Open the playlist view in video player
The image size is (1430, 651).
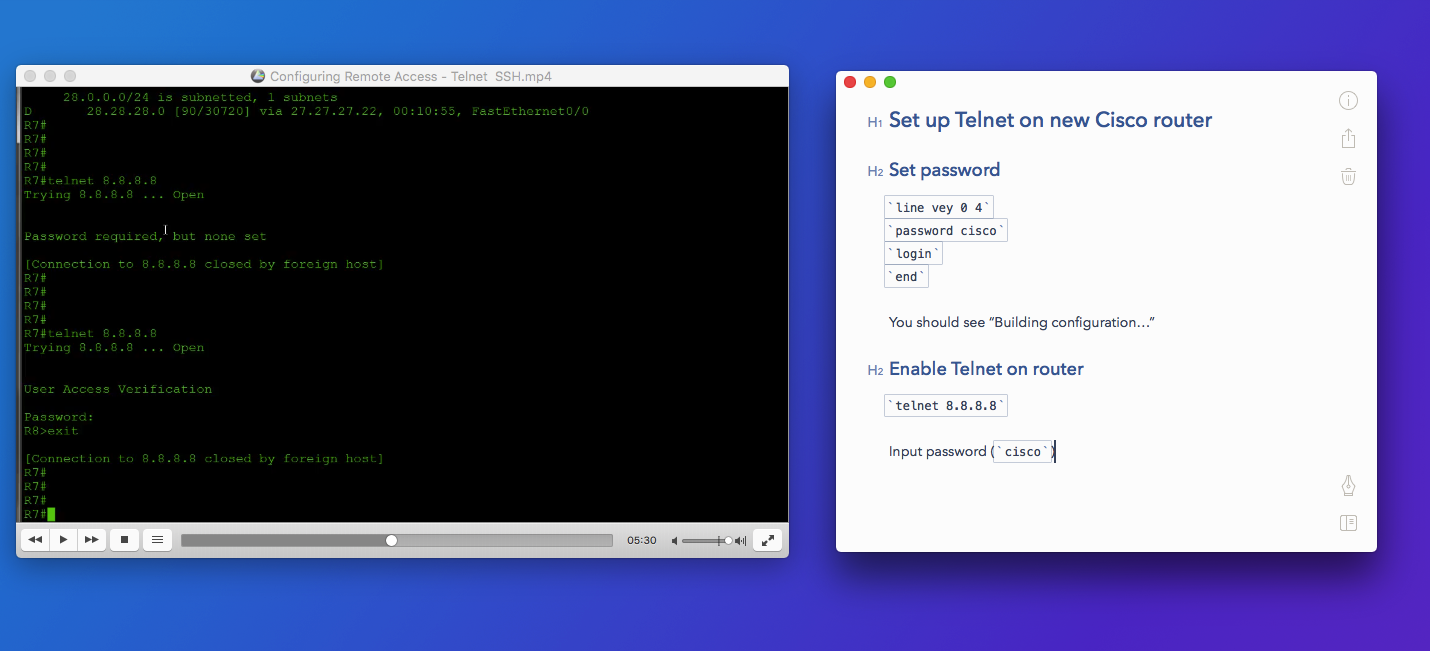[x=157, y=540]
